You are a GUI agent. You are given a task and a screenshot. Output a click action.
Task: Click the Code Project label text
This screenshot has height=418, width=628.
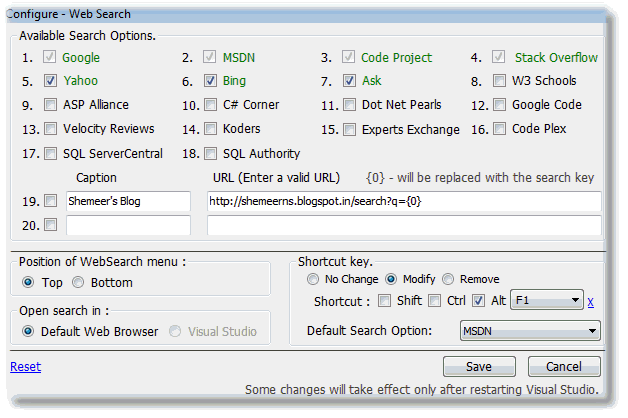pos(397,58)
